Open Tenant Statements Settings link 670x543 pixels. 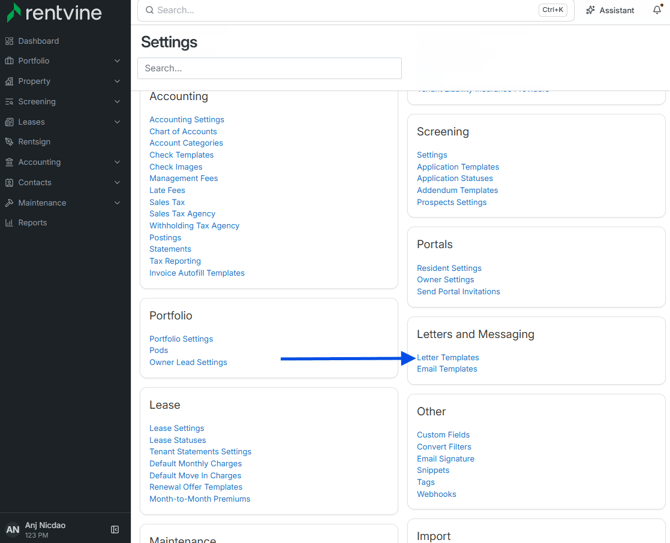(200, 452)
